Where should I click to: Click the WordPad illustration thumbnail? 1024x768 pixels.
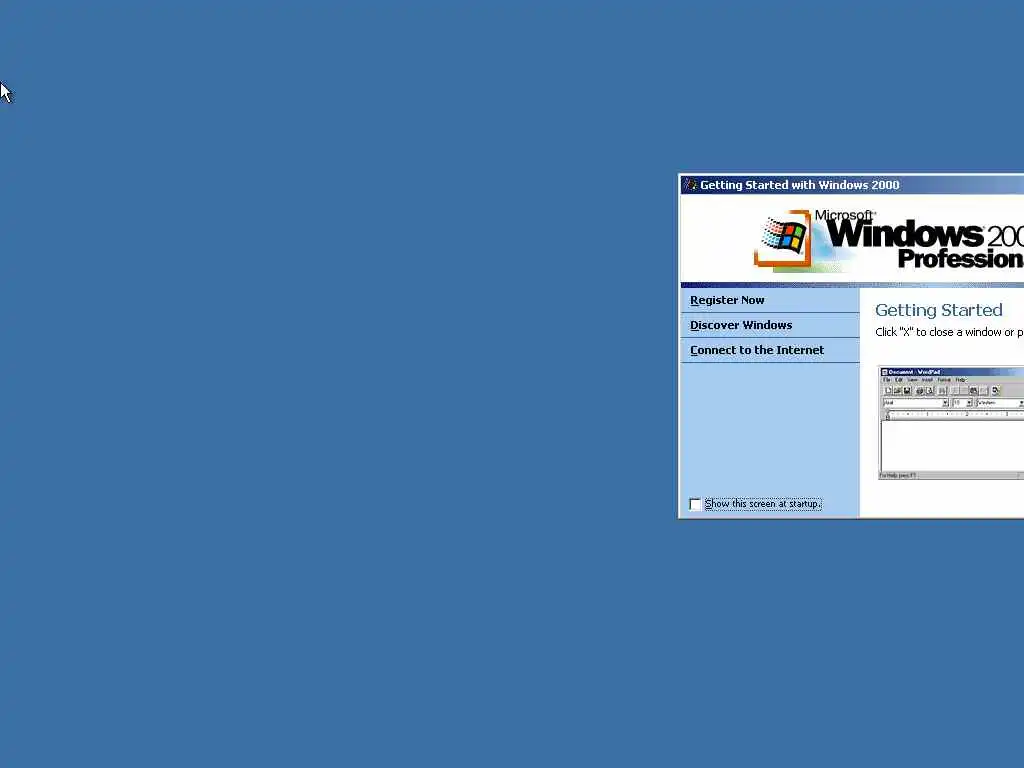pyautogui.click(x=951, y=423)
